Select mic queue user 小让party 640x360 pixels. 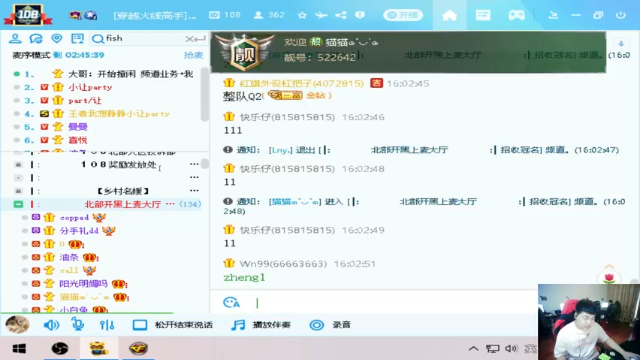pyautogui.click(x=90, y=87)
